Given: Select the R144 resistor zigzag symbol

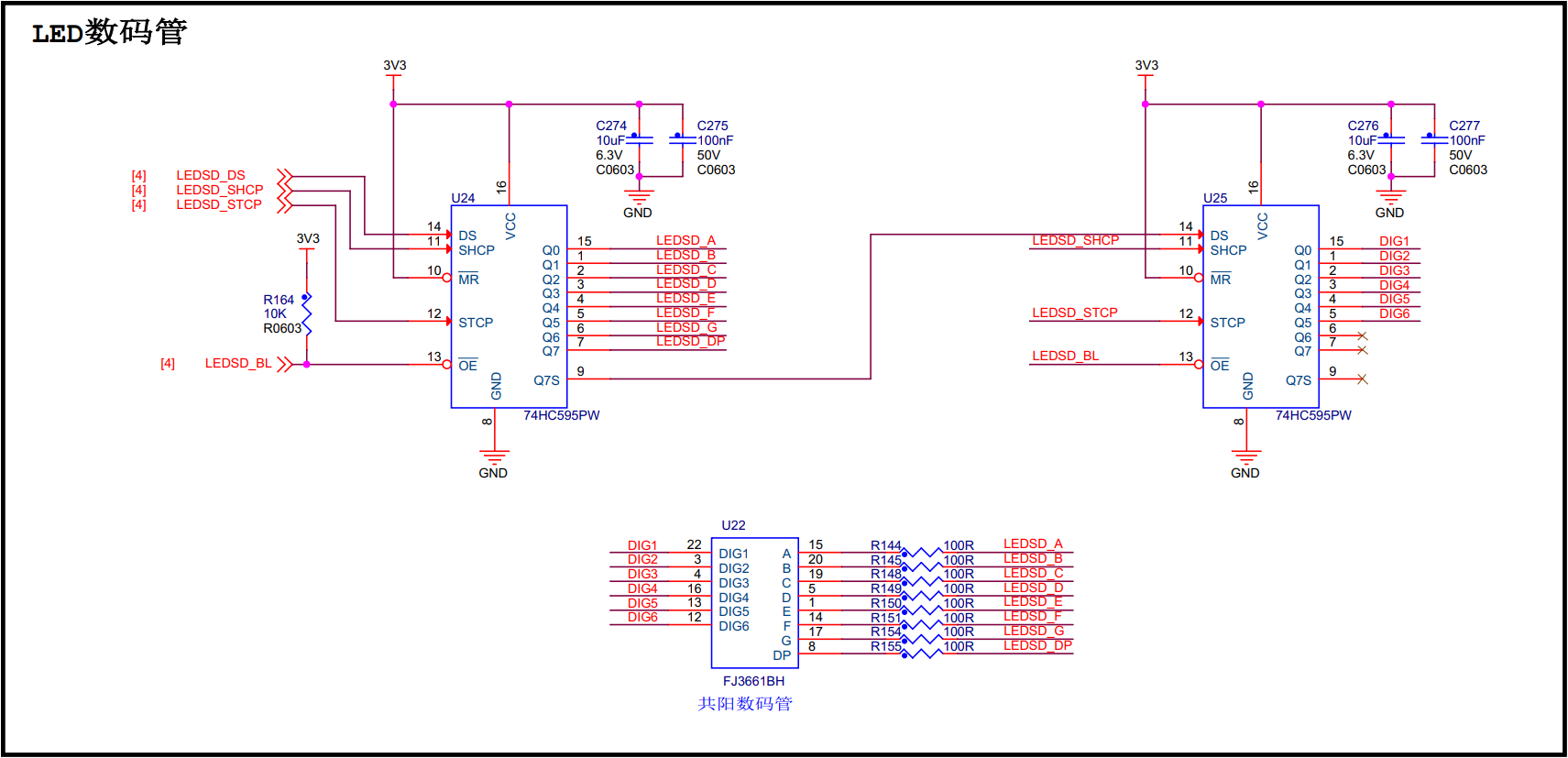Looking at the screenshot, I should pos(922,553).
